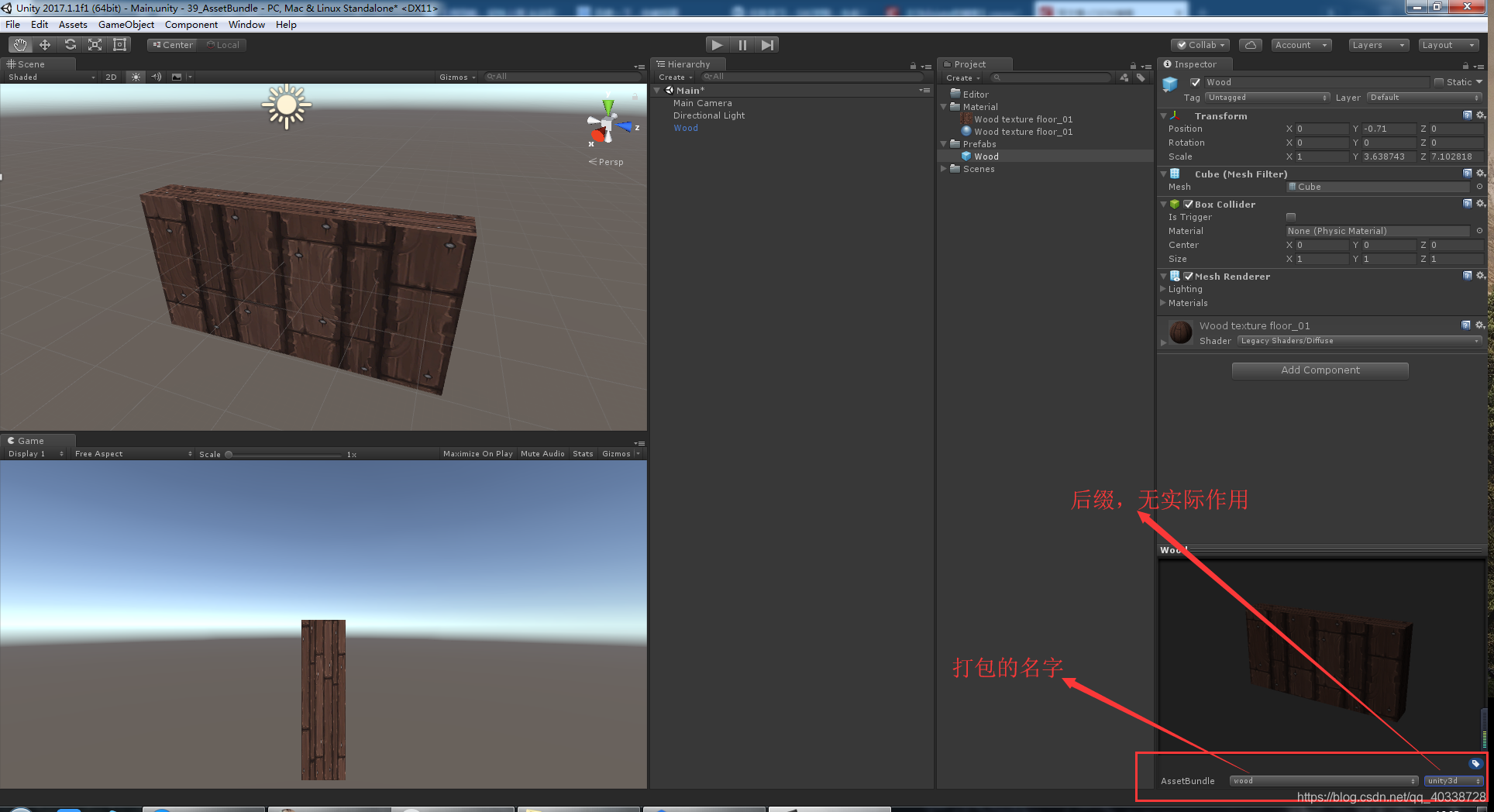
Task: Toggle 2D view mode in Scene view
Action: pos(111,77)
